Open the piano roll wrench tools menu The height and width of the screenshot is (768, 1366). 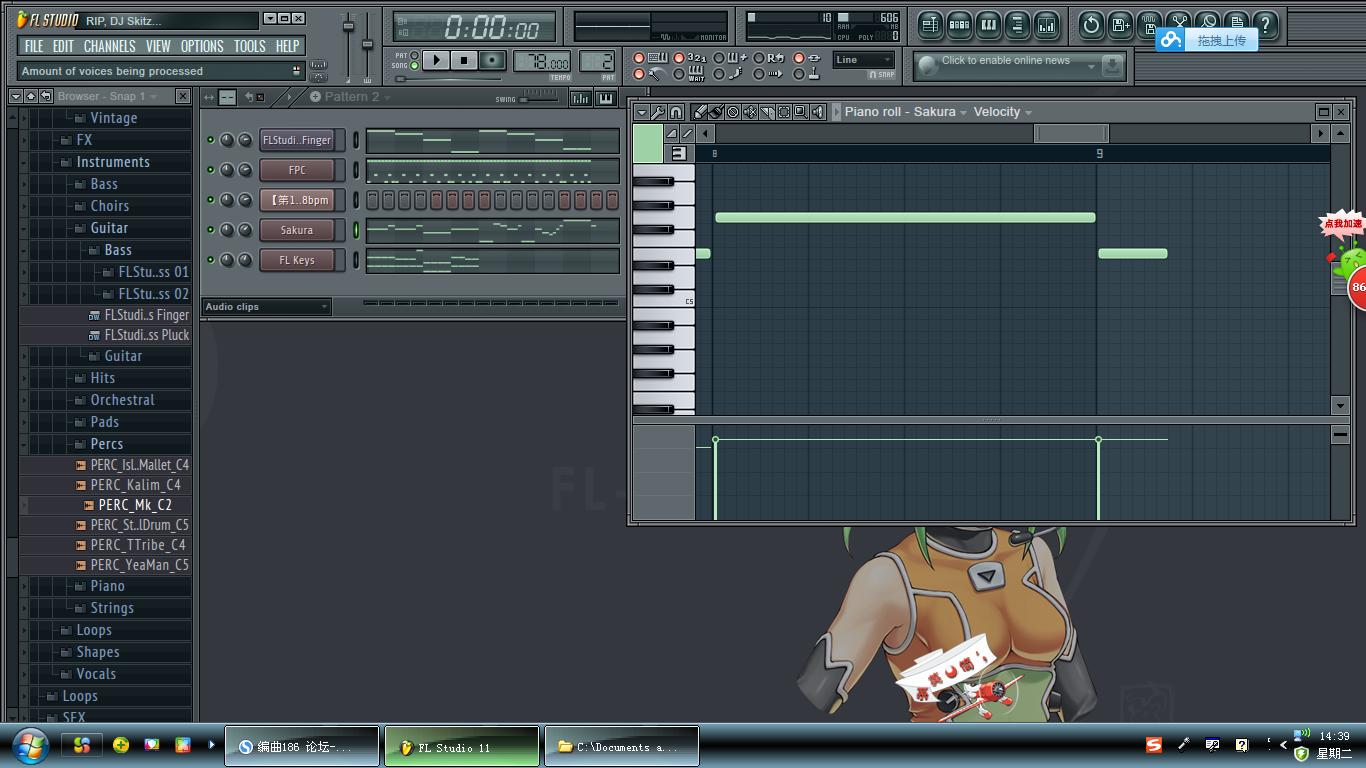pos(658,112)
